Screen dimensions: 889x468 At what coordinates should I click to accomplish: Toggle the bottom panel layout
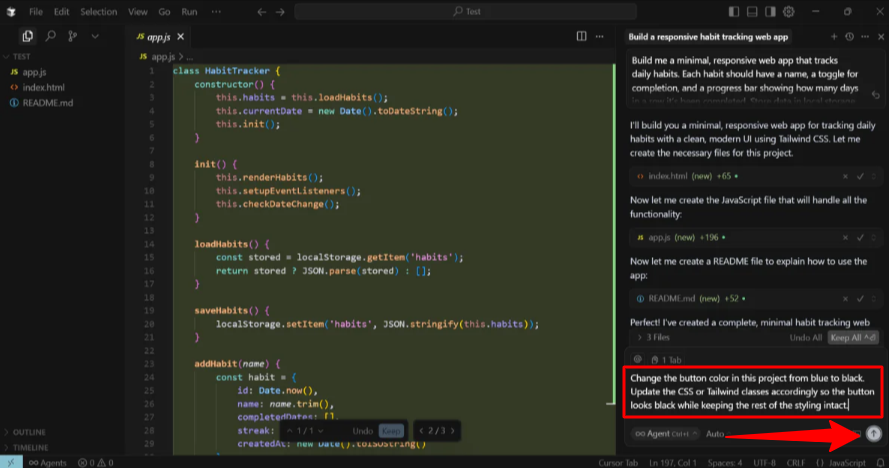pyautogui.click(x=753, y=12)
